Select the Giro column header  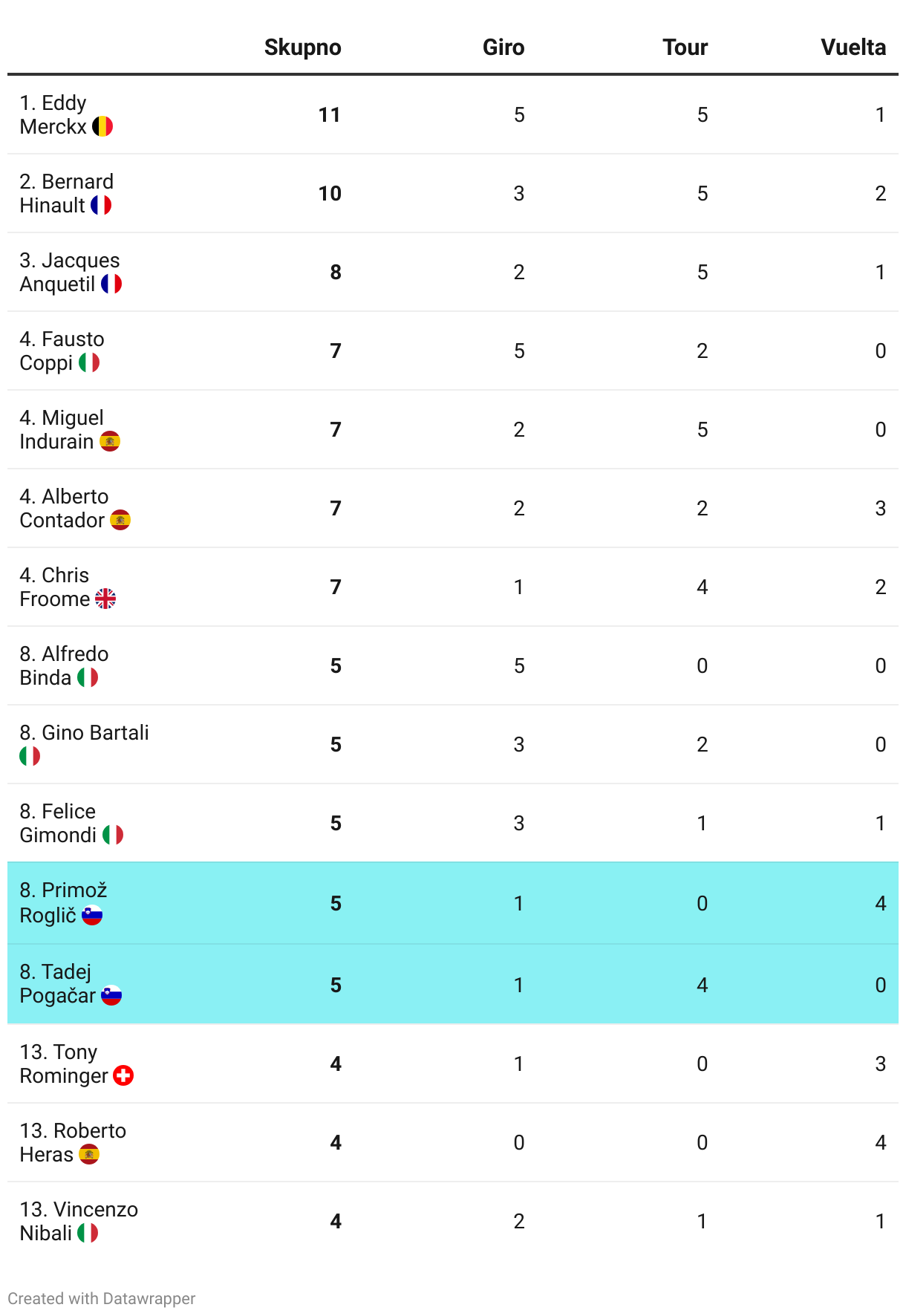tap(503, 48)
